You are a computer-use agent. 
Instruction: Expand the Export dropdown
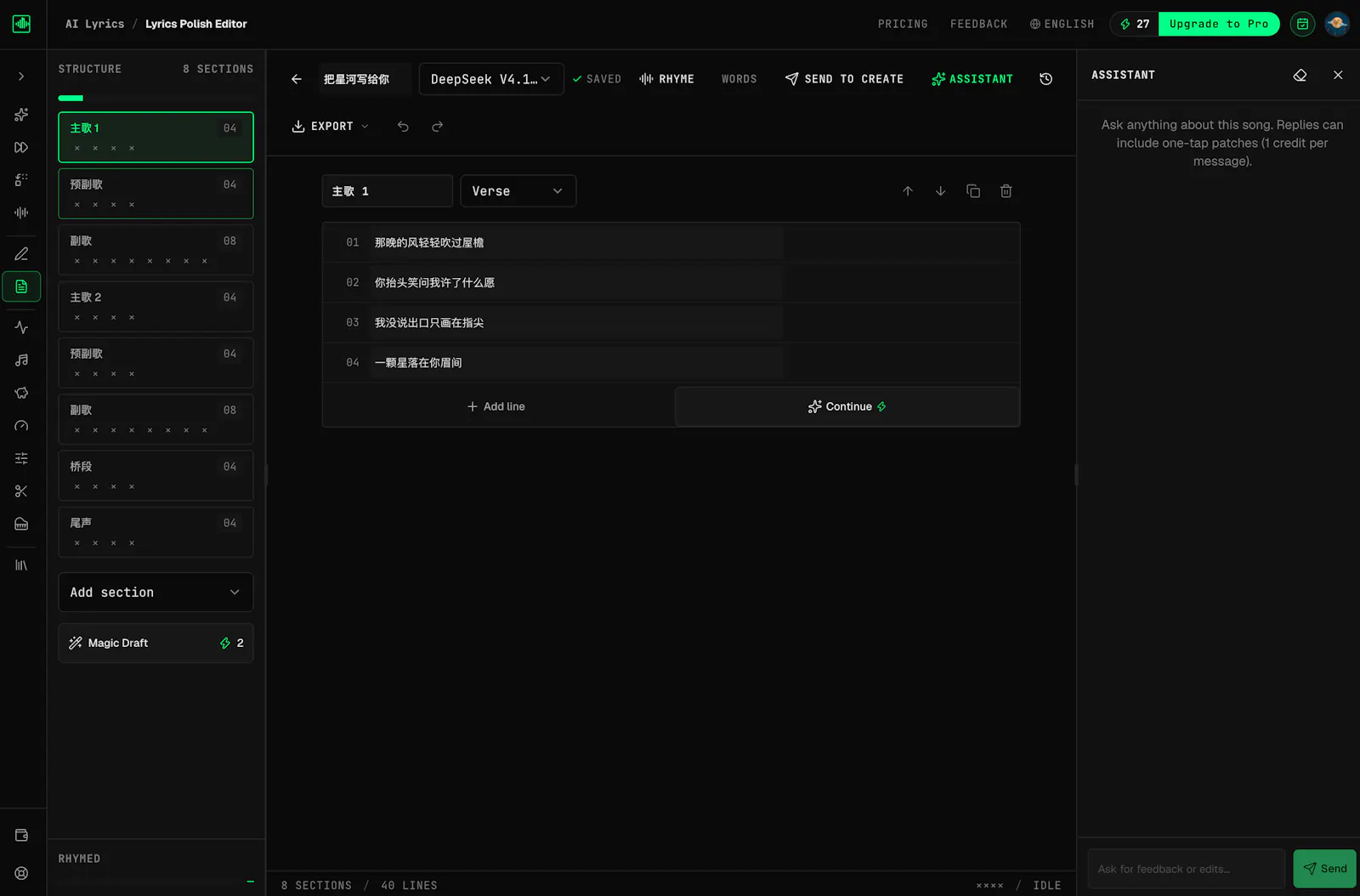330,127
